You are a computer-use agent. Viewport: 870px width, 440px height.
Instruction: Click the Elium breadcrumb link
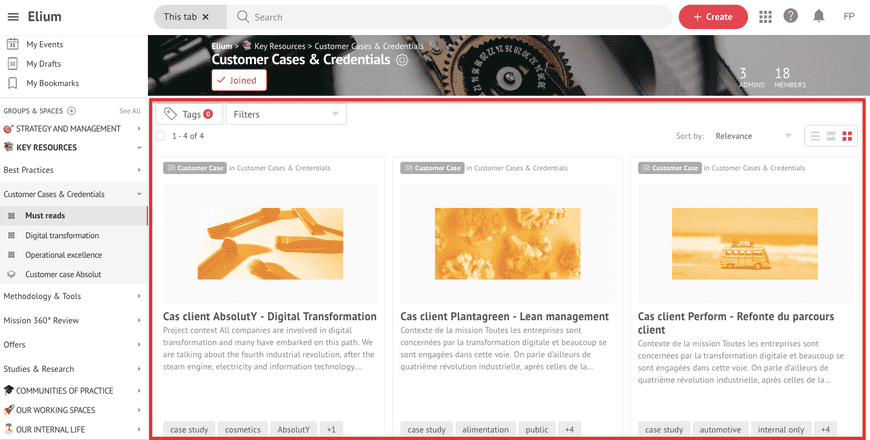coord(222,46)
